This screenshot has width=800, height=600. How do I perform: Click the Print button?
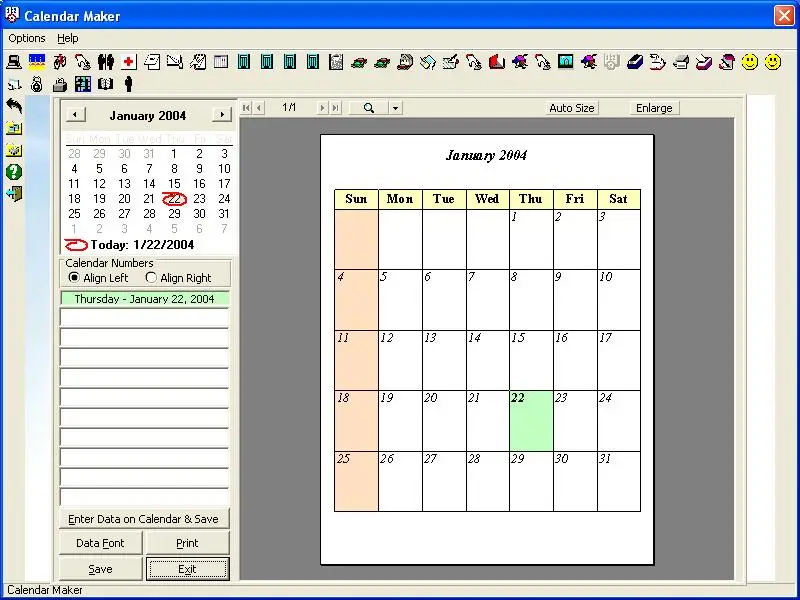pyautogui.click(x=187, y=543)
